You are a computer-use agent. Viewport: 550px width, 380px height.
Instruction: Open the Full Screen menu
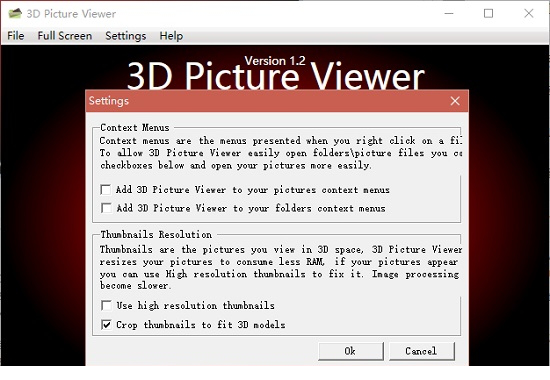click(x=65, y=36)
